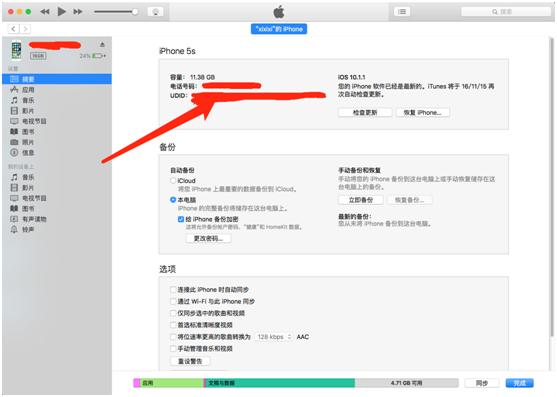Enable 首选标准清晰度视频 checkbox
Image resolution: width=557 pixels, height=397 pixels.
pos(173,325)
